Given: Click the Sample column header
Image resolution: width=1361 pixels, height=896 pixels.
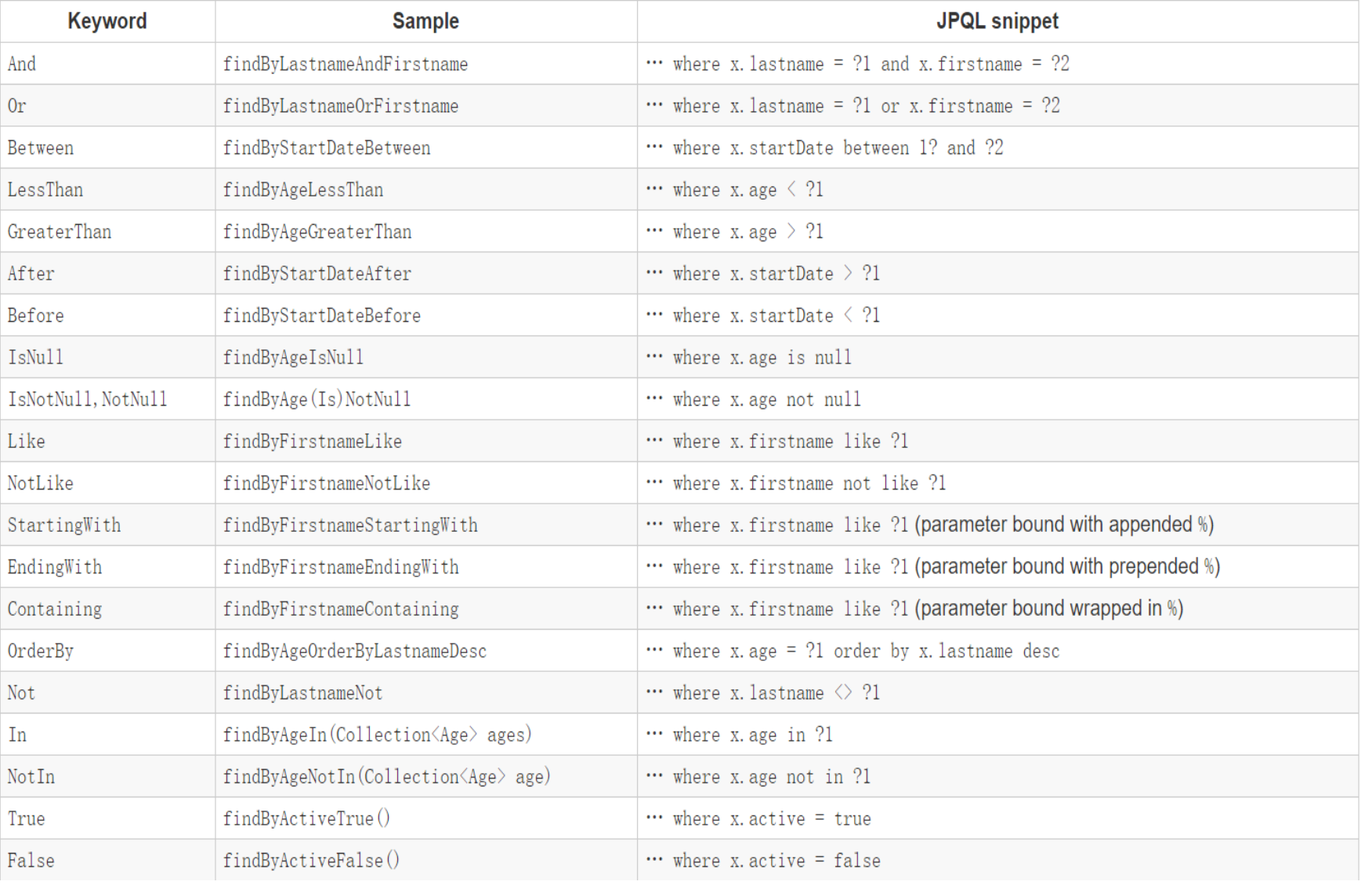Looking at the screenshot, I should tap(425, 21).
